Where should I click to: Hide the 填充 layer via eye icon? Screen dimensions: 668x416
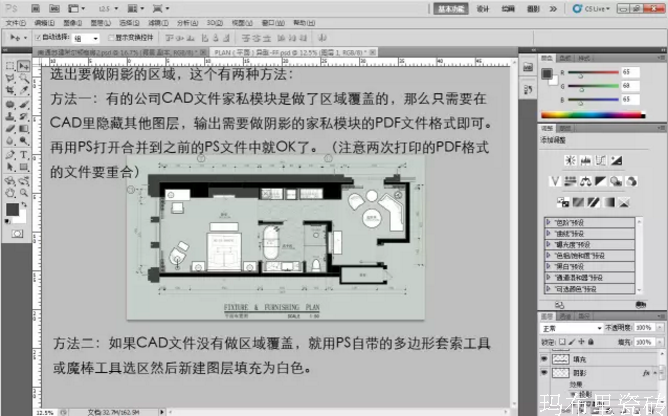point(544,359)
